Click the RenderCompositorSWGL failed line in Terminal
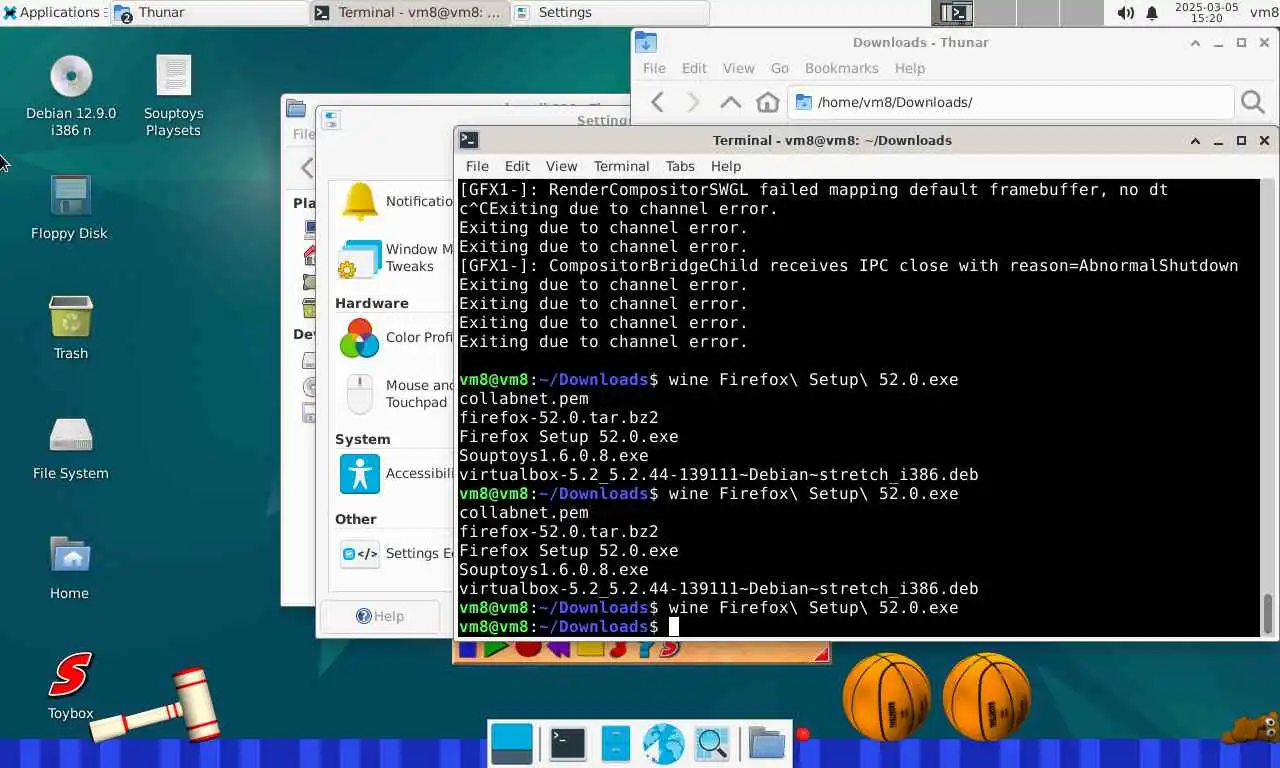The image size is (1280, 768). [813, 189]
